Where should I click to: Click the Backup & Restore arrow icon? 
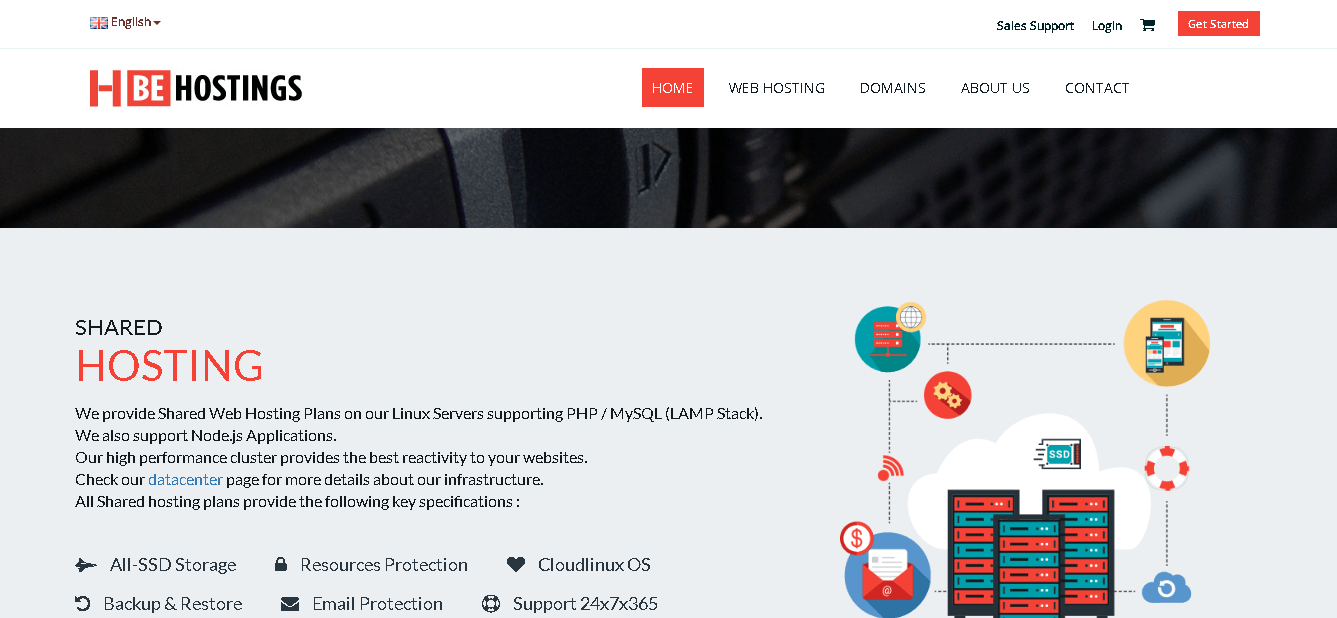pyautogui.click(x=83, y=603)
